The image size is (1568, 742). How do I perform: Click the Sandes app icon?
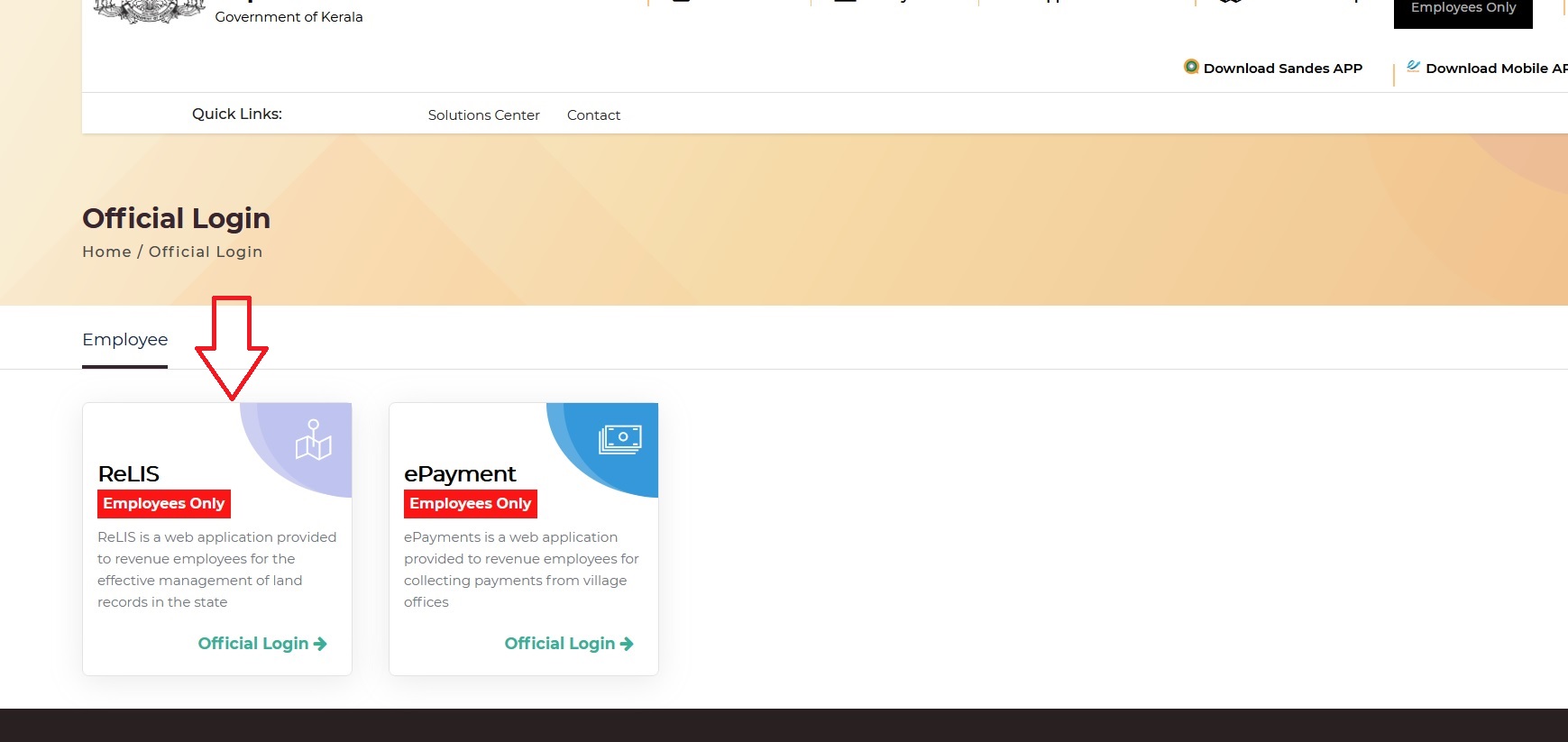coord(1191,67)
